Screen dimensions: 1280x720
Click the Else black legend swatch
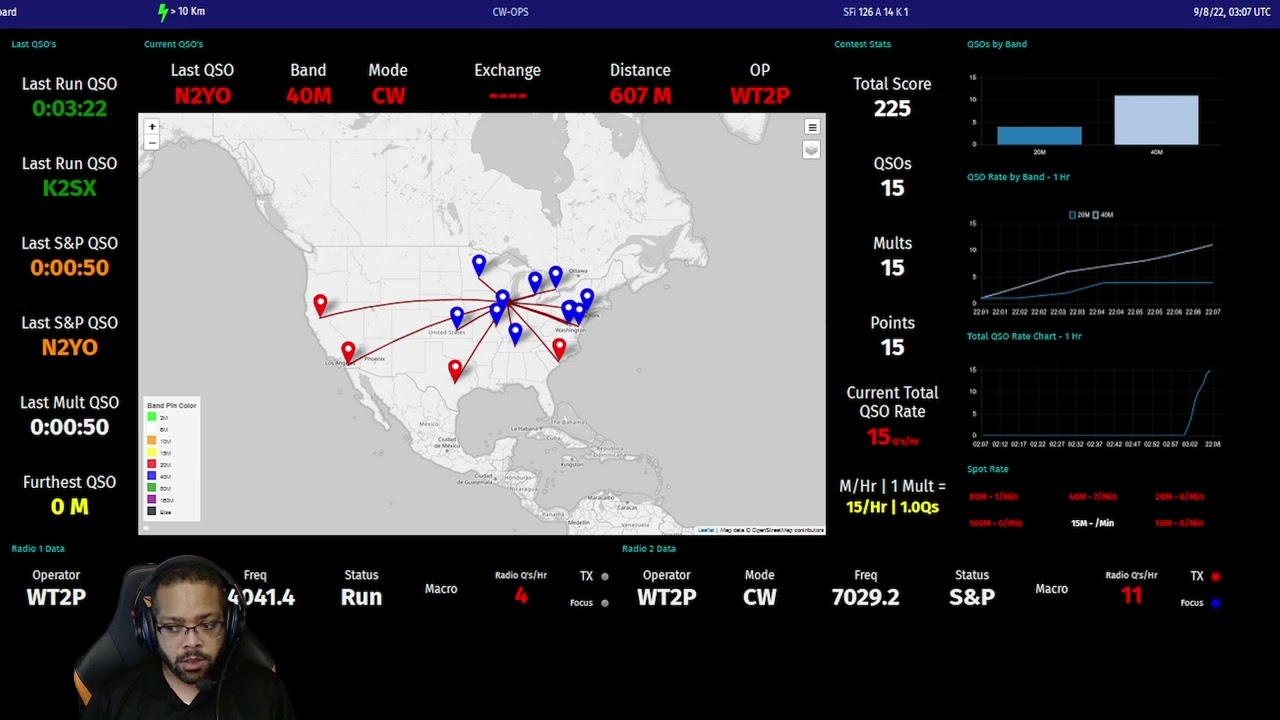point(152,511)
